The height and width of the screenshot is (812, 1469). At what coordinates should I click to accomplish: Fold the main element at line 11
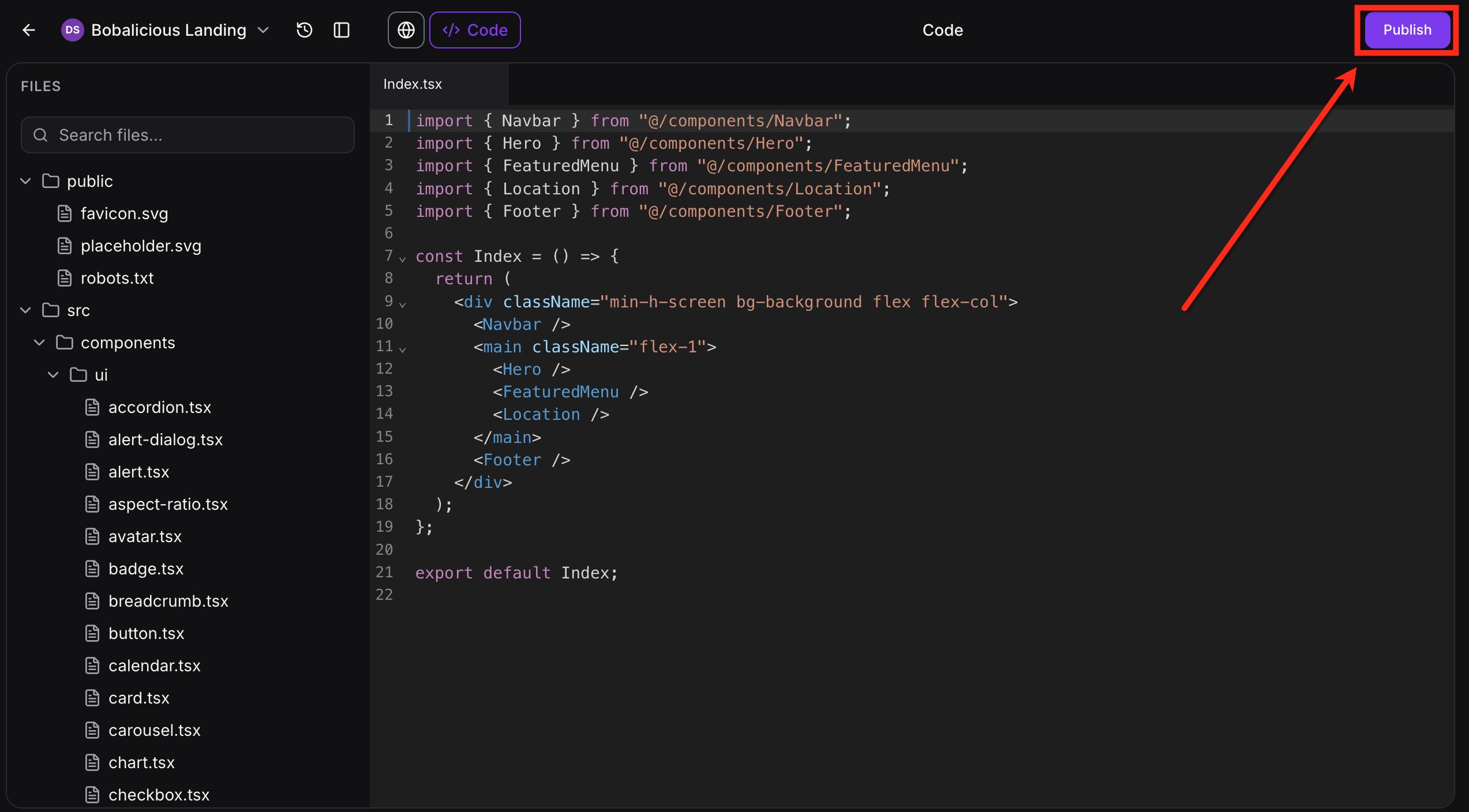coord(403,349)
